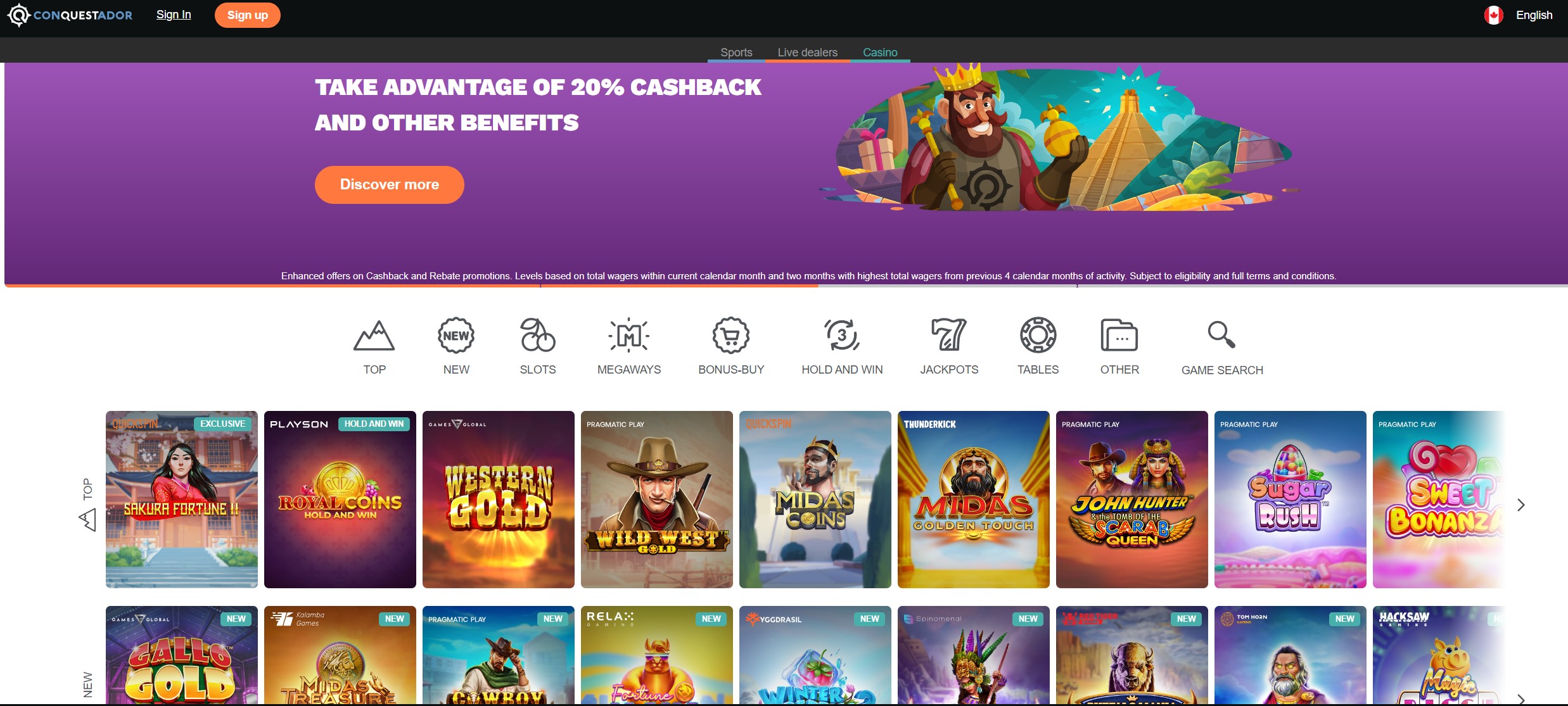Open the OTHER folder icon
This screenshot has height=706, width=1568.
pyautogui.click(x=1119, y=335)
